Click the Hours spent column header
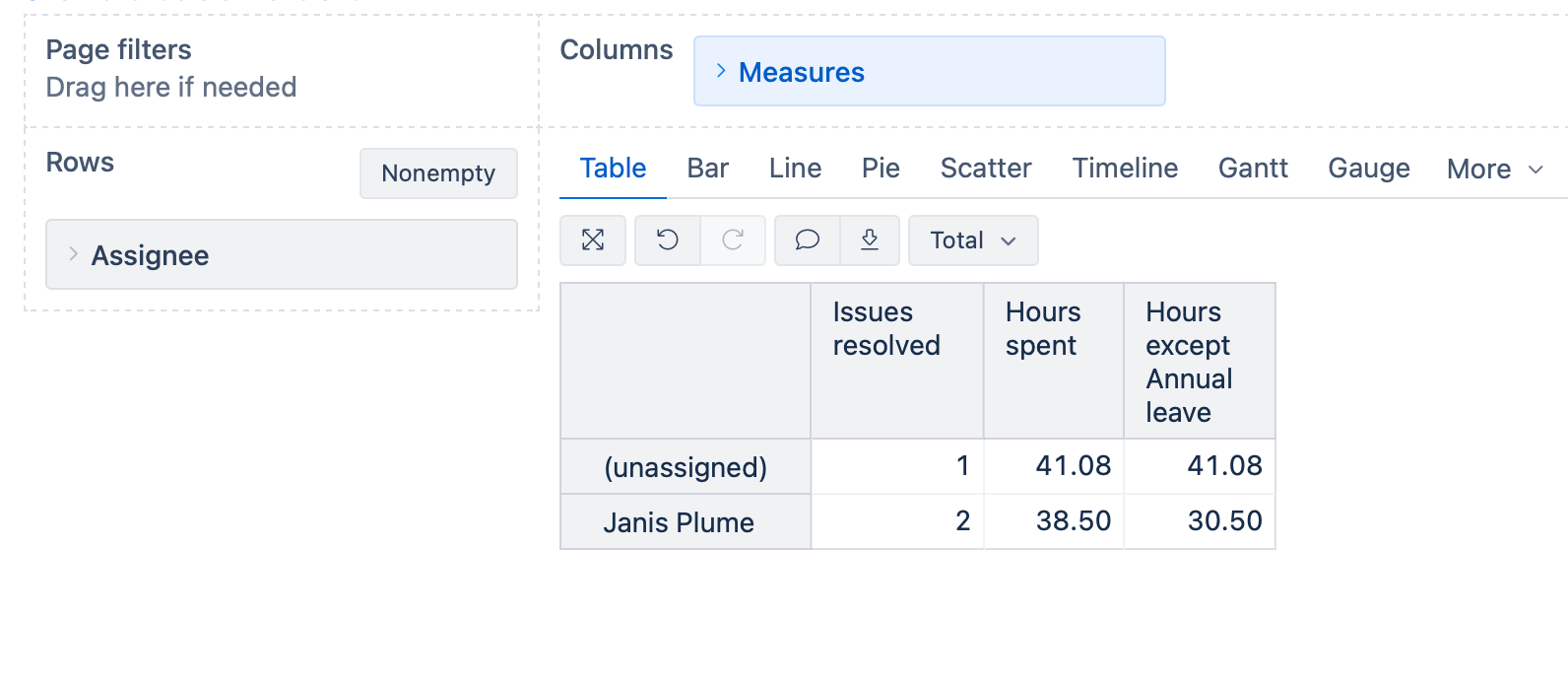 [1042, 329]
